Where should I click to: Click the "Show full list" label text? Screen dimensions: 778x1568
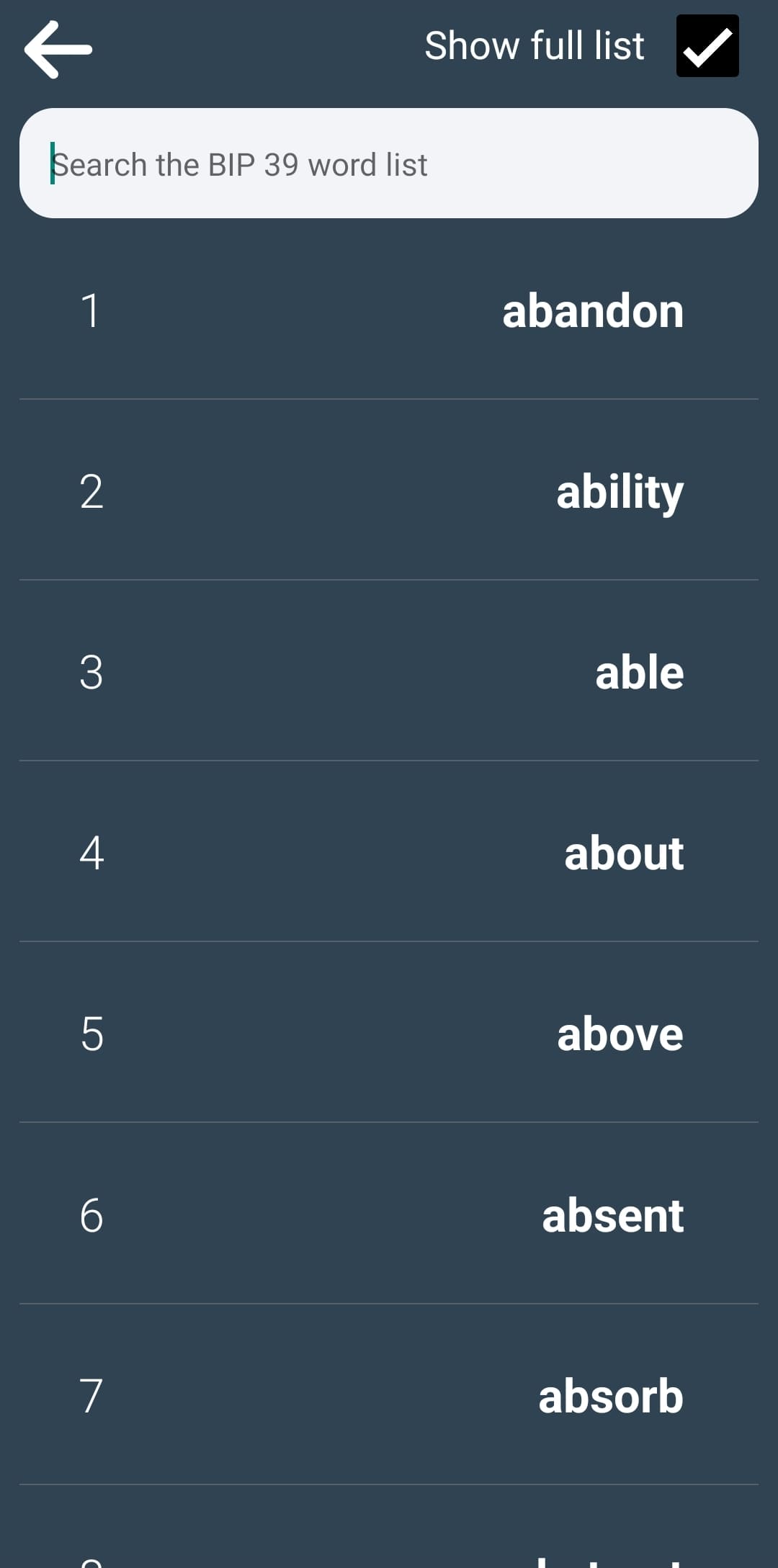pos(534,46)
